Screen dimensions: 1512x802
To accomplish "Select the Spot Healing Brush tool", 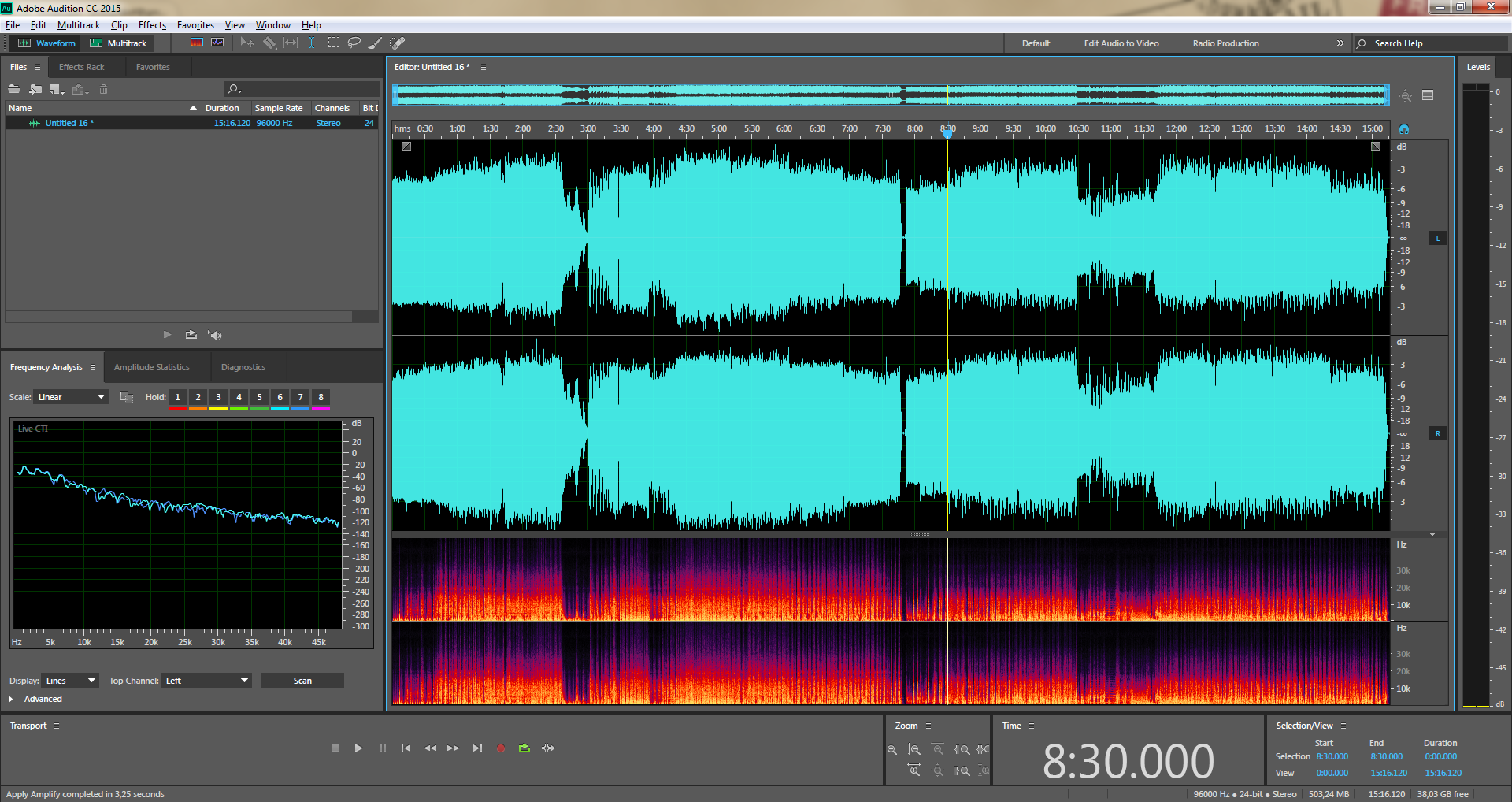I will 398,43.
